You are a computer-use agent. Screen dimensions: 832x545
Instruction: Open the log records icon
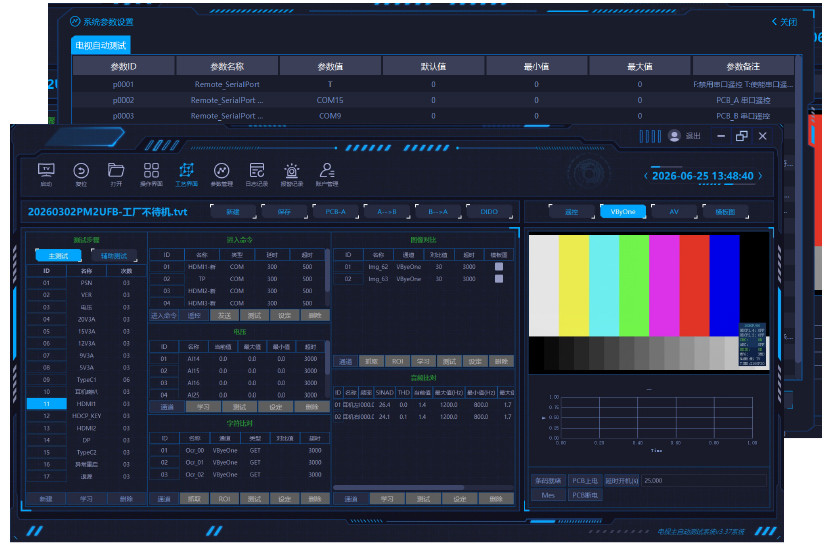point(257,170)
